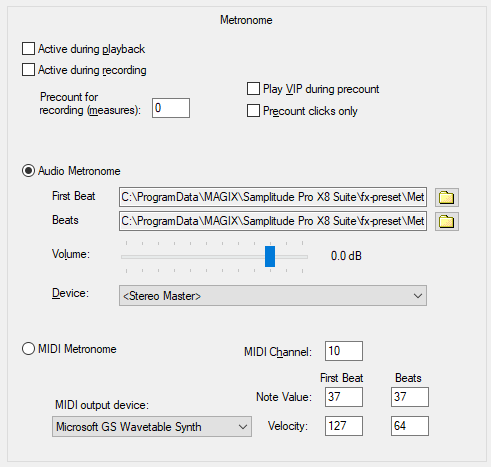Tick Precount clicks only option
The width and height of the screenshot is (491, 467).
253,111
